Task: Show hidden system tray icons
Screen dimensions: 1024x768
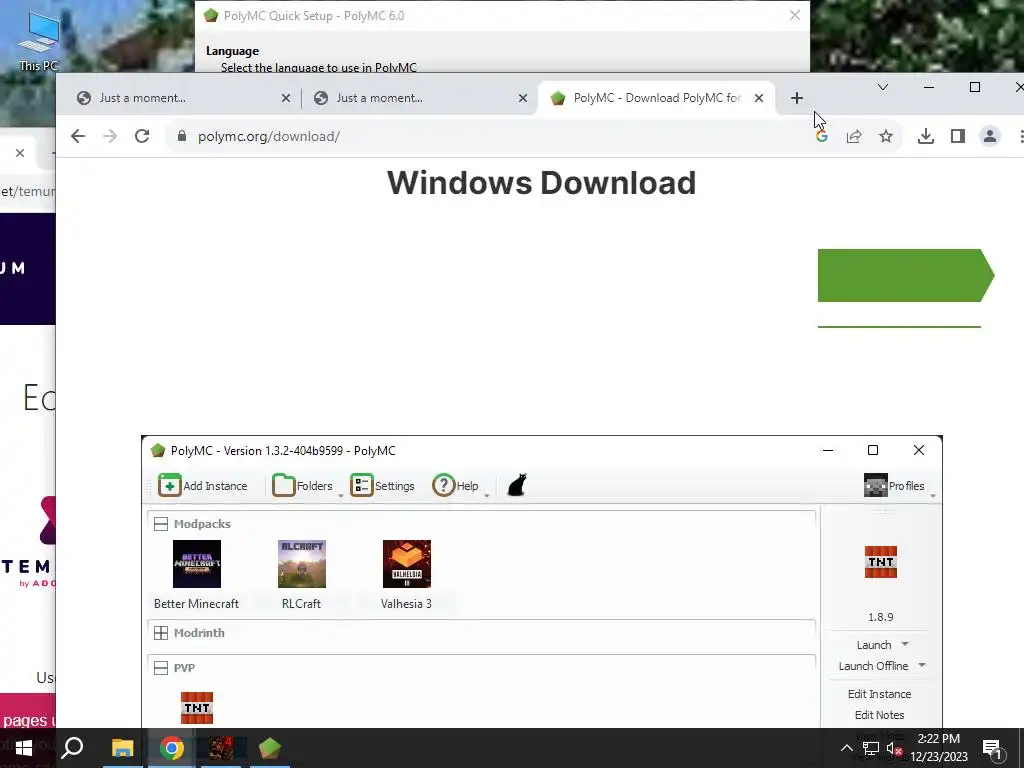Action: [x=846, y=748]
